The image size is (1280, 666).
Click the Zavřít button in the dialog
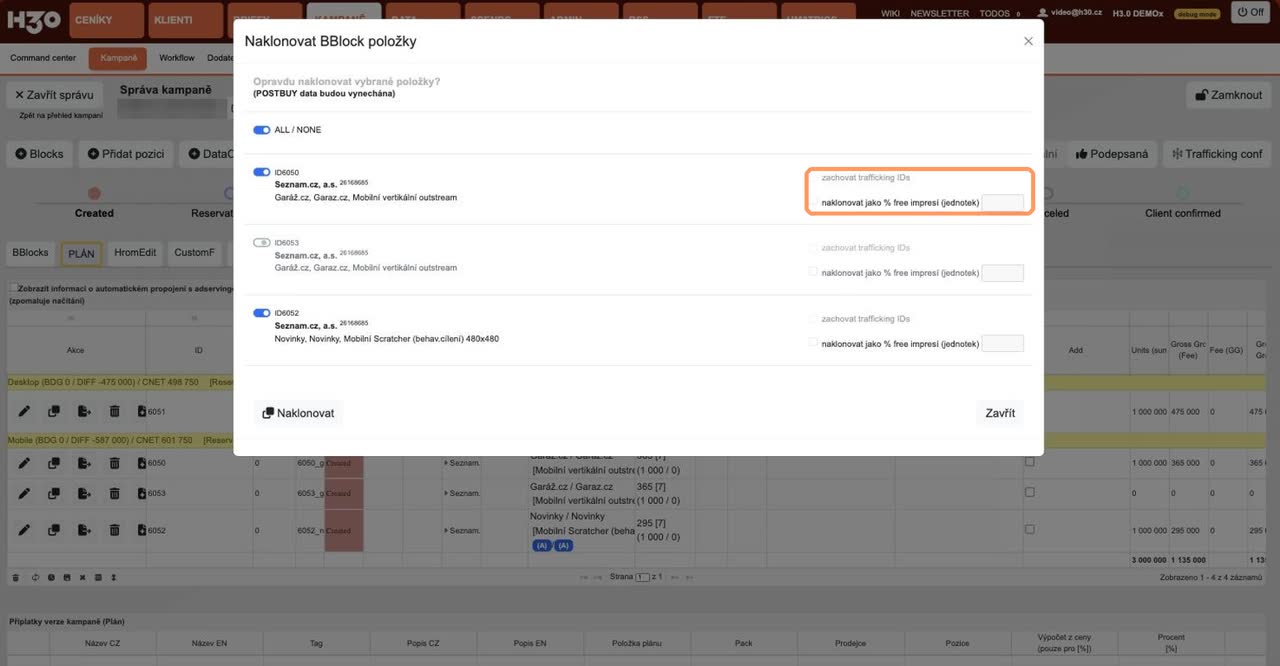click(1000, 413)
